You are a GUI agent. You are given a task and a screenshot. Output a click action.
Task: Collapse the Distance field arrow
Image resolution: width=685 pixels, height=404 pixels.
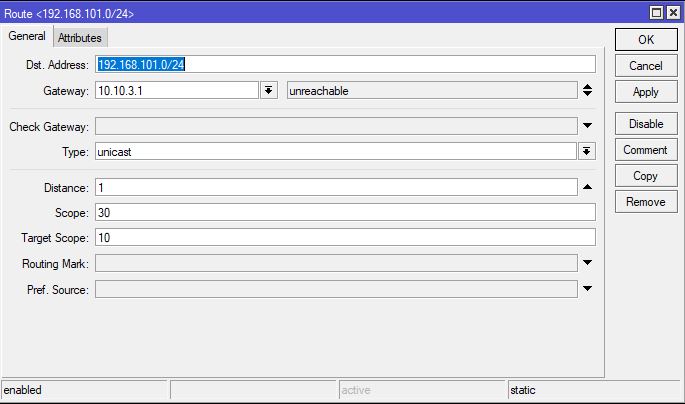(588, 187)
